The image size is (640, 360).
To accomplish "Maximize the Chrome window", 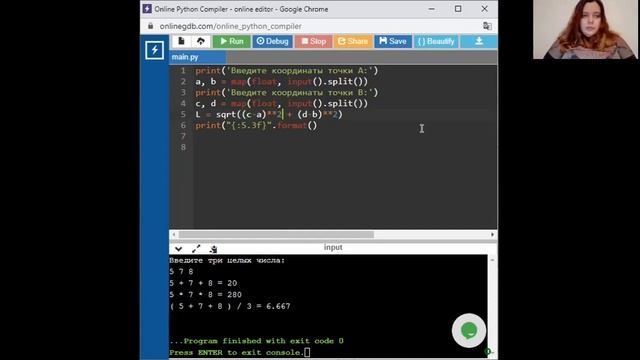I will (458, 9).
